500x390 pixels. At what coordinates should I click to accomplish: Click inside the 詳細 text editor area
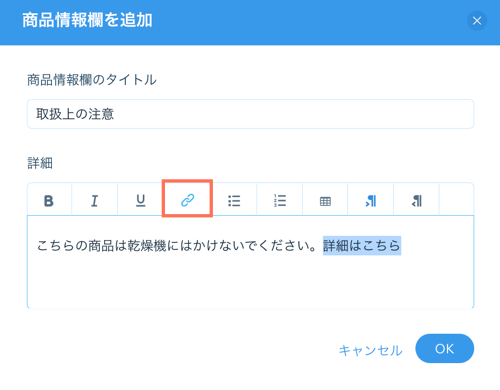(250, 262)
